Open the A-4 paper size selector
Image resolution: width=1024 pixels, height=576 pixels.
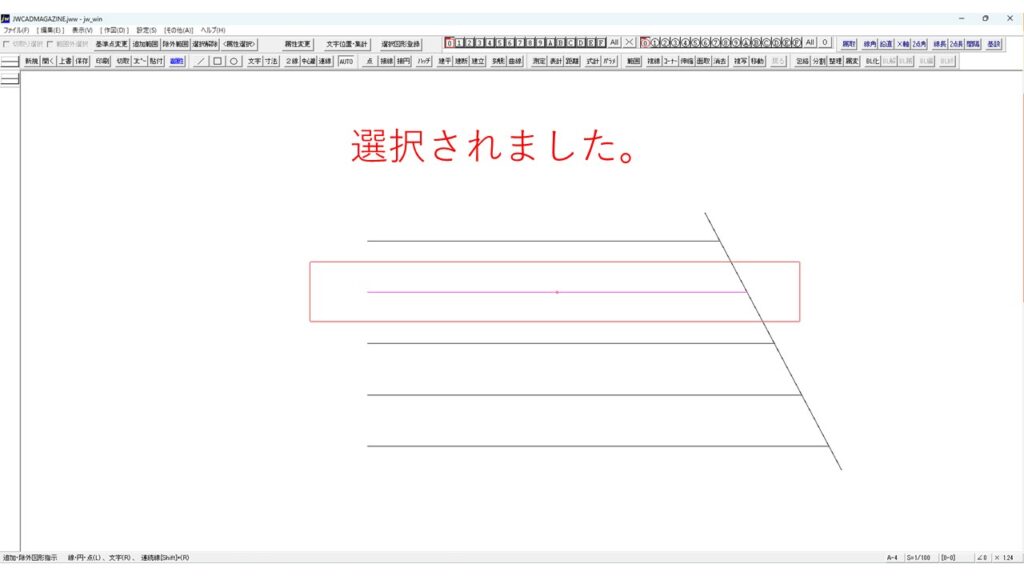click(891, 557)
